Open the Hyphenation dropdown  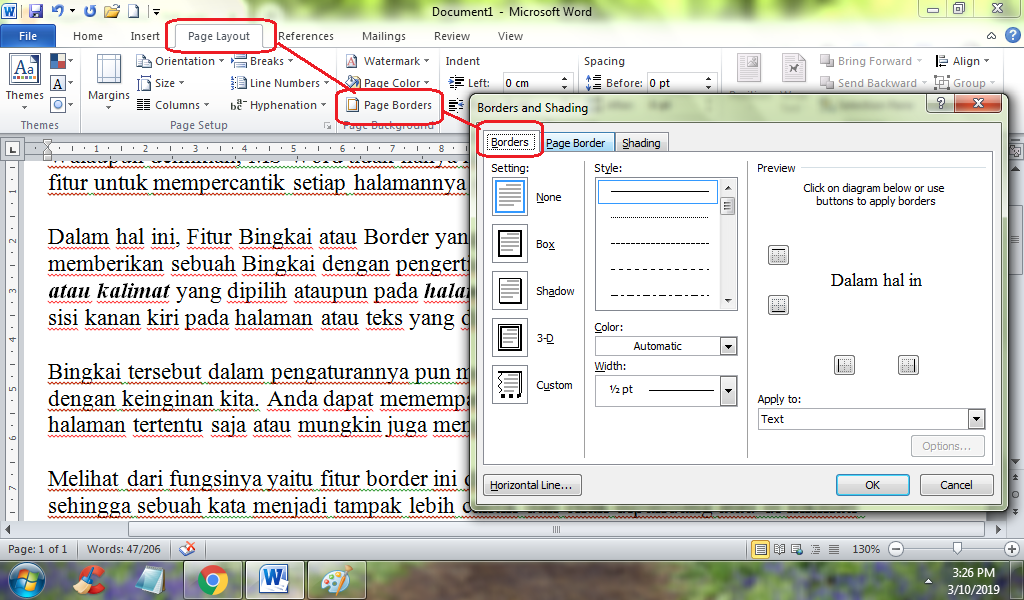[x=278, y=105]
